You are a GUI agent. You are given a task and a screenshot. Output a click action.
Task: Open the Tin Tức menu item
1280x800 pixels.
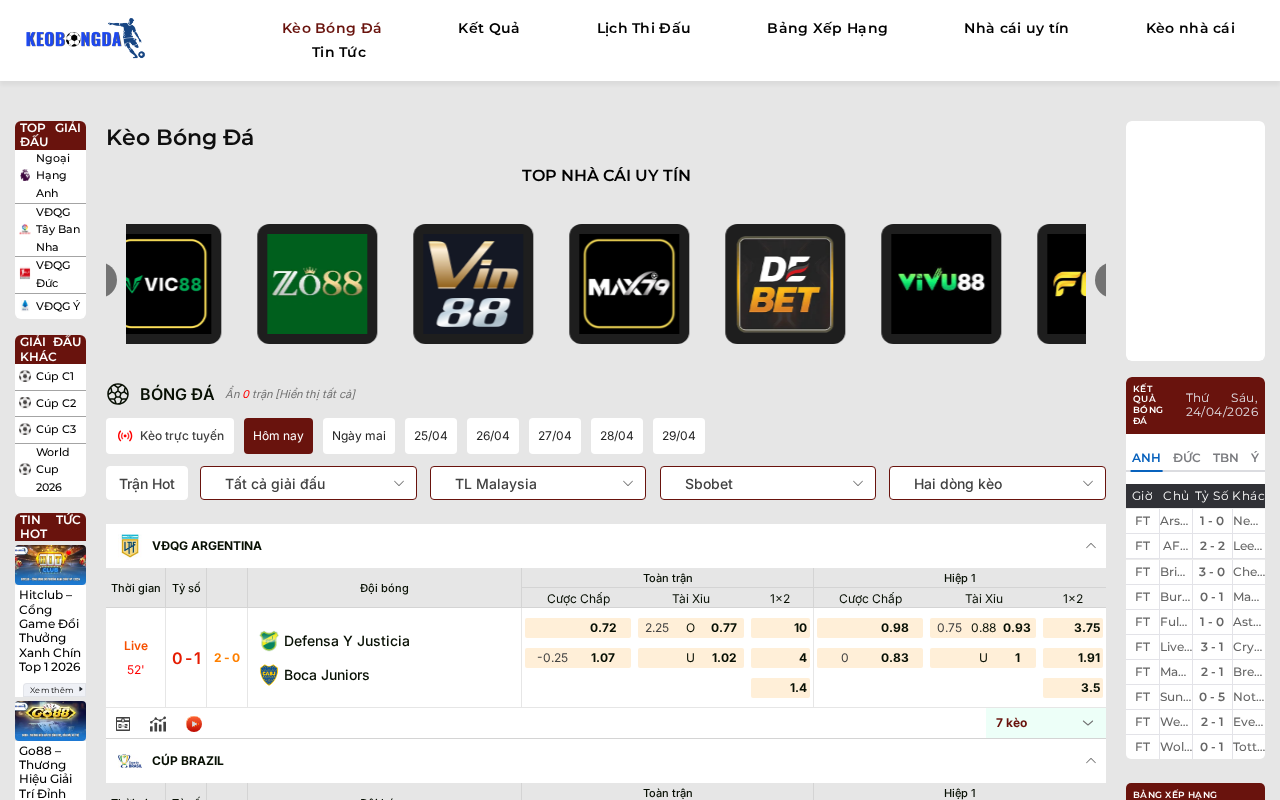pos(339,52)
